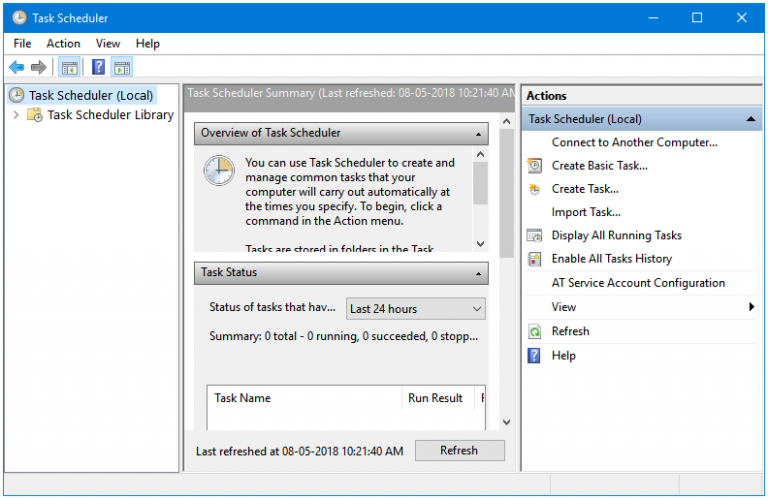The image size is (768, 499).
Task: Minimize the Task Scheduler window
Action: tap(653, 18)
